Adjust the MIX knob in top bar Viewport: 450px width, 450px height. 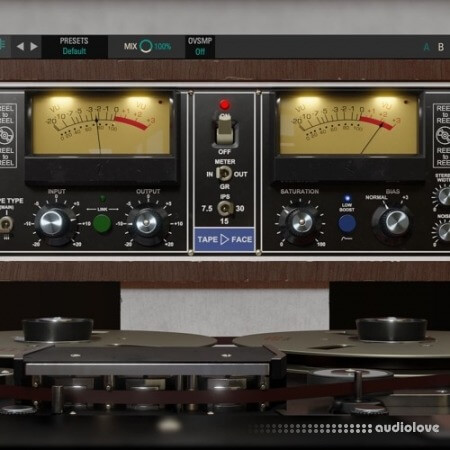(x=146, y=46)
